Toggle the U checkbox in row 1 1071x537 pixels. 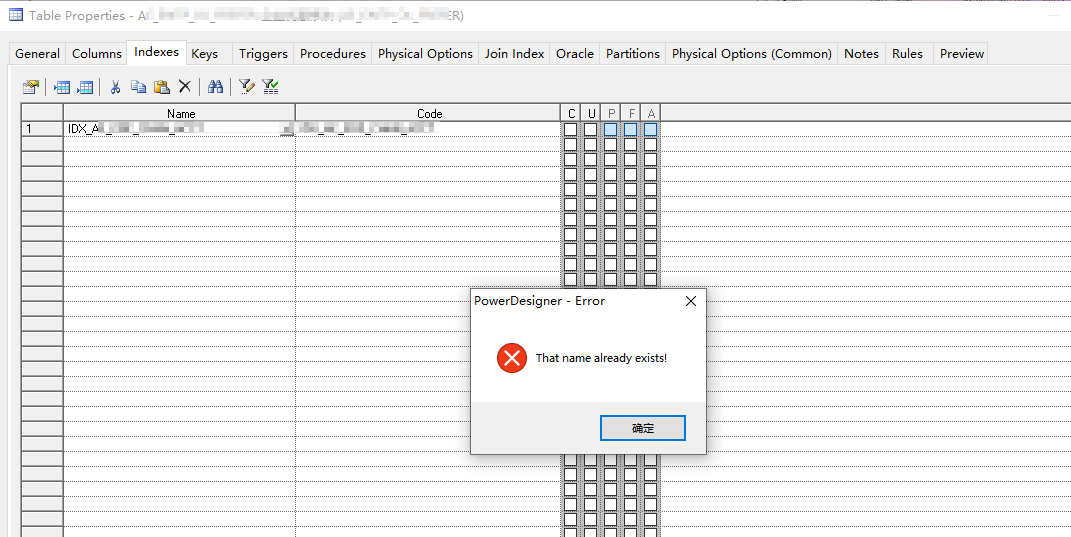pyautogui.click(x=590, y=129)
